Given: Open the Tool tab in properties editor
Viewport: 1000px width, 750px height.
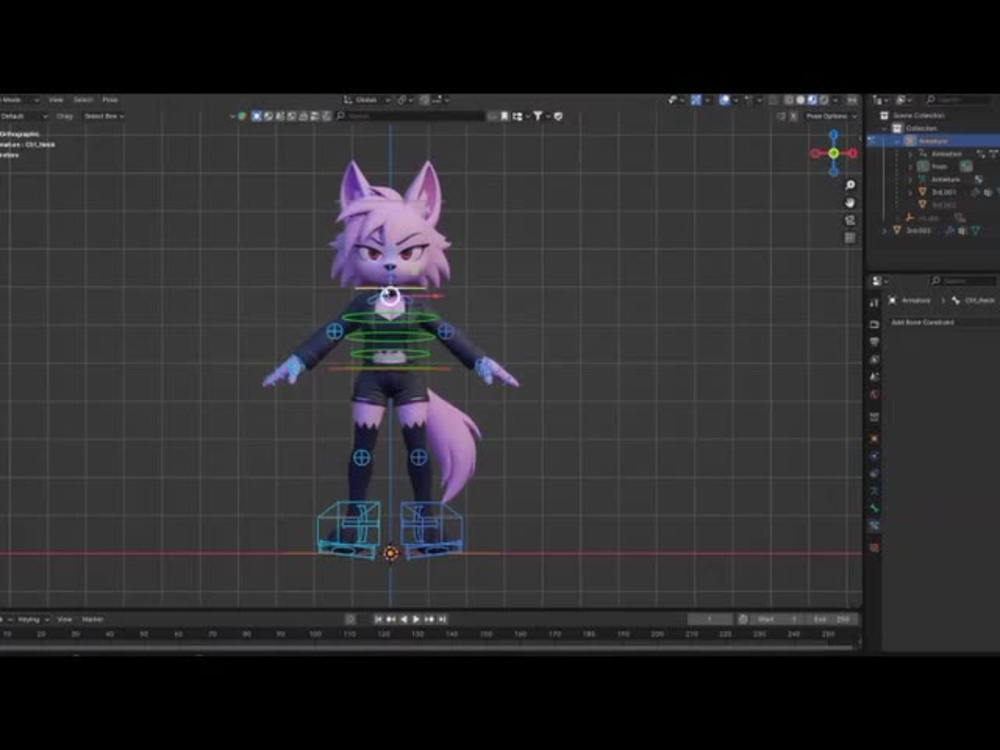Looking at the screenshot, I should click(874, 303).
